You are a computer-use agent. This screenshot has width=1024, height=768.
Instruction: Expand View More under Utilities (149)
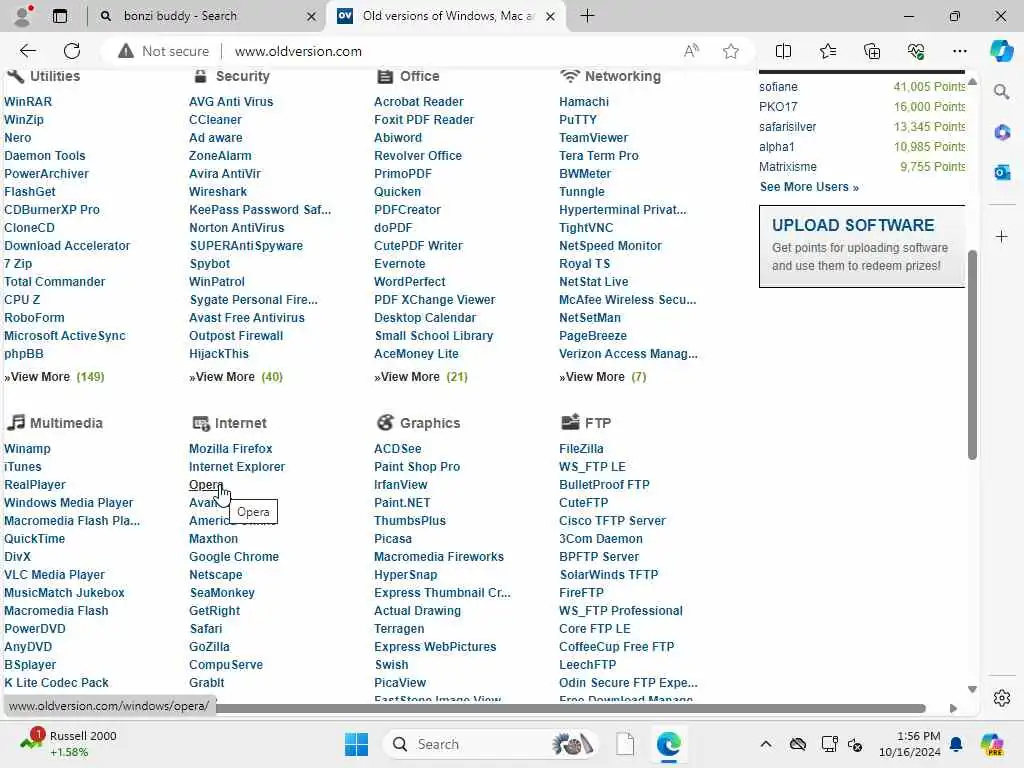coord(54,377)
